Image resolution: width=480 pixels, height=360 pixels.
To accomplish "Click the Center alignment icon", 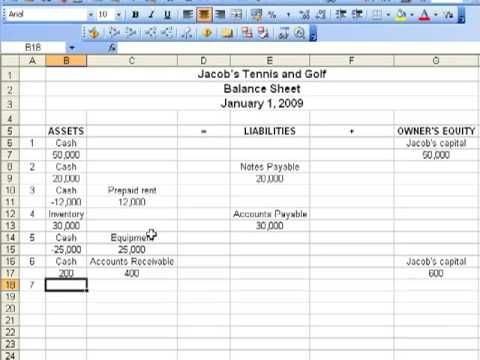I will click(204, 14).
